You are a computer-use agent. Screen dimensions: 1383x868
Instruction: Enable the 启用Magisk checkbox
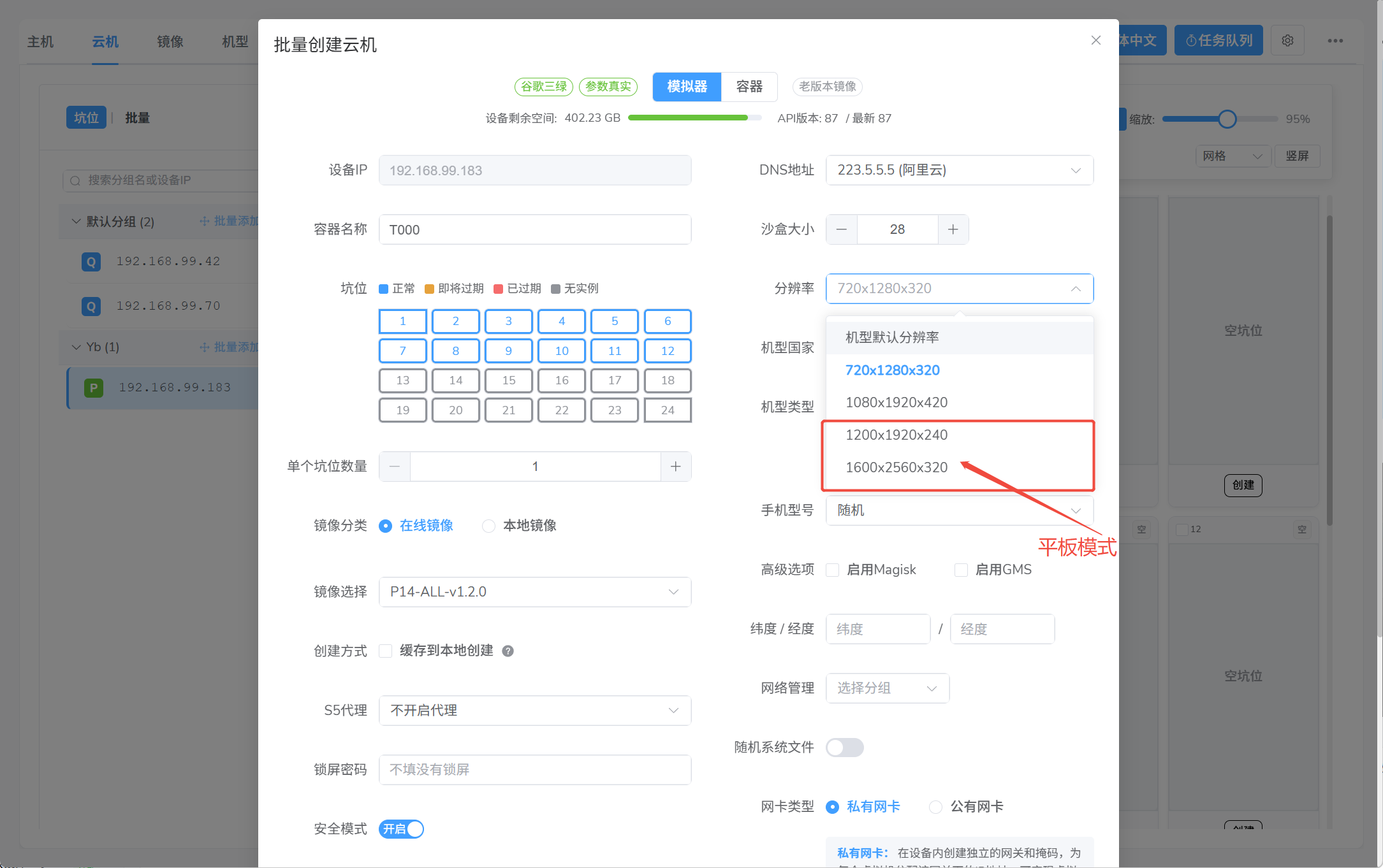point(832,570)
